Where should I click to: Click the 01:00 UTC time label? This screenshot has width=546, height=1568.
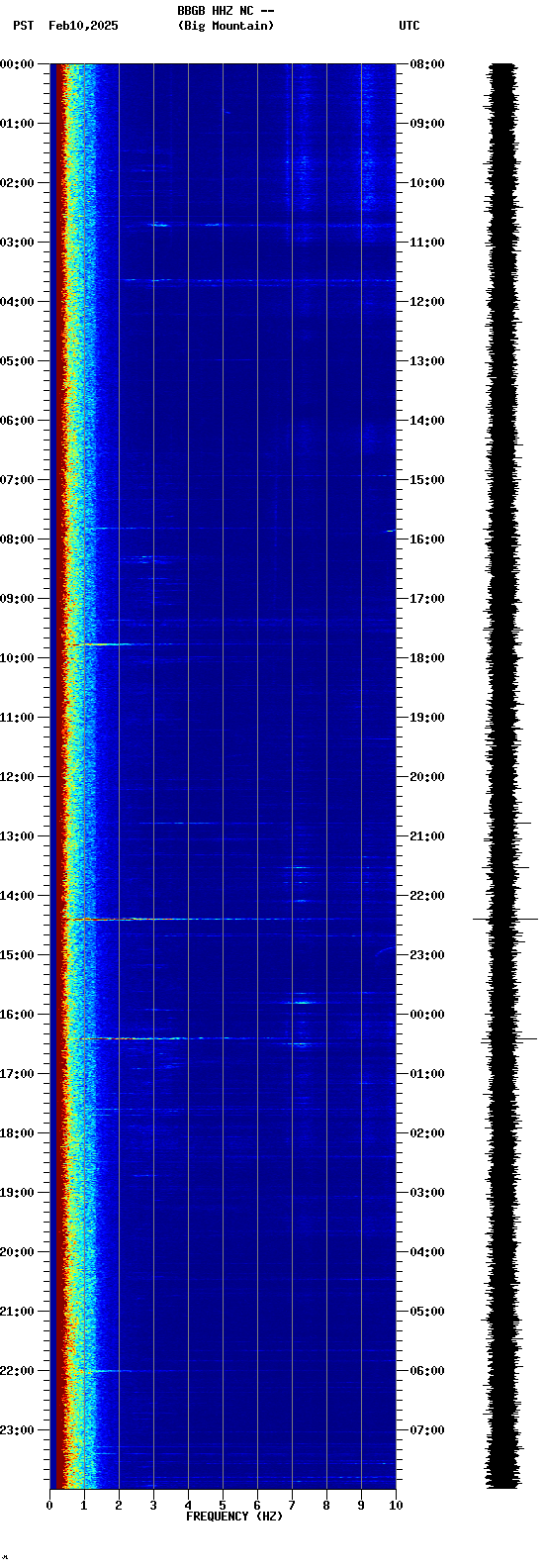coord(427,1074)
